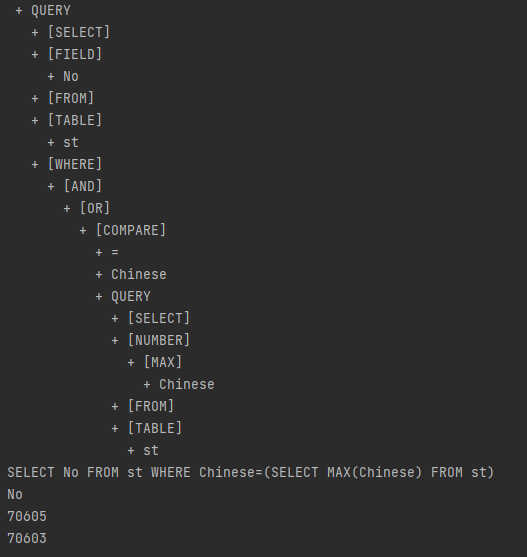Click the plus before [OR] node
Image resolution: width=527 pixels, height=557 pixels.
(67, 209)
